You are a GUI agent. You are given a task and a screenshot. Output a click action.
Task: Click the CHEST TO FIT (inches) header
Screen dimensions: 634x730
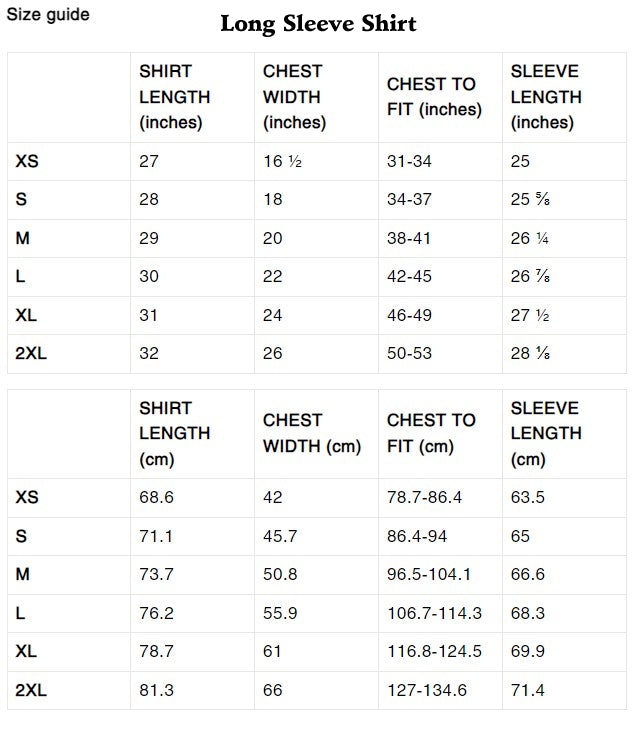pyautogui.click(x=431, y=97)
